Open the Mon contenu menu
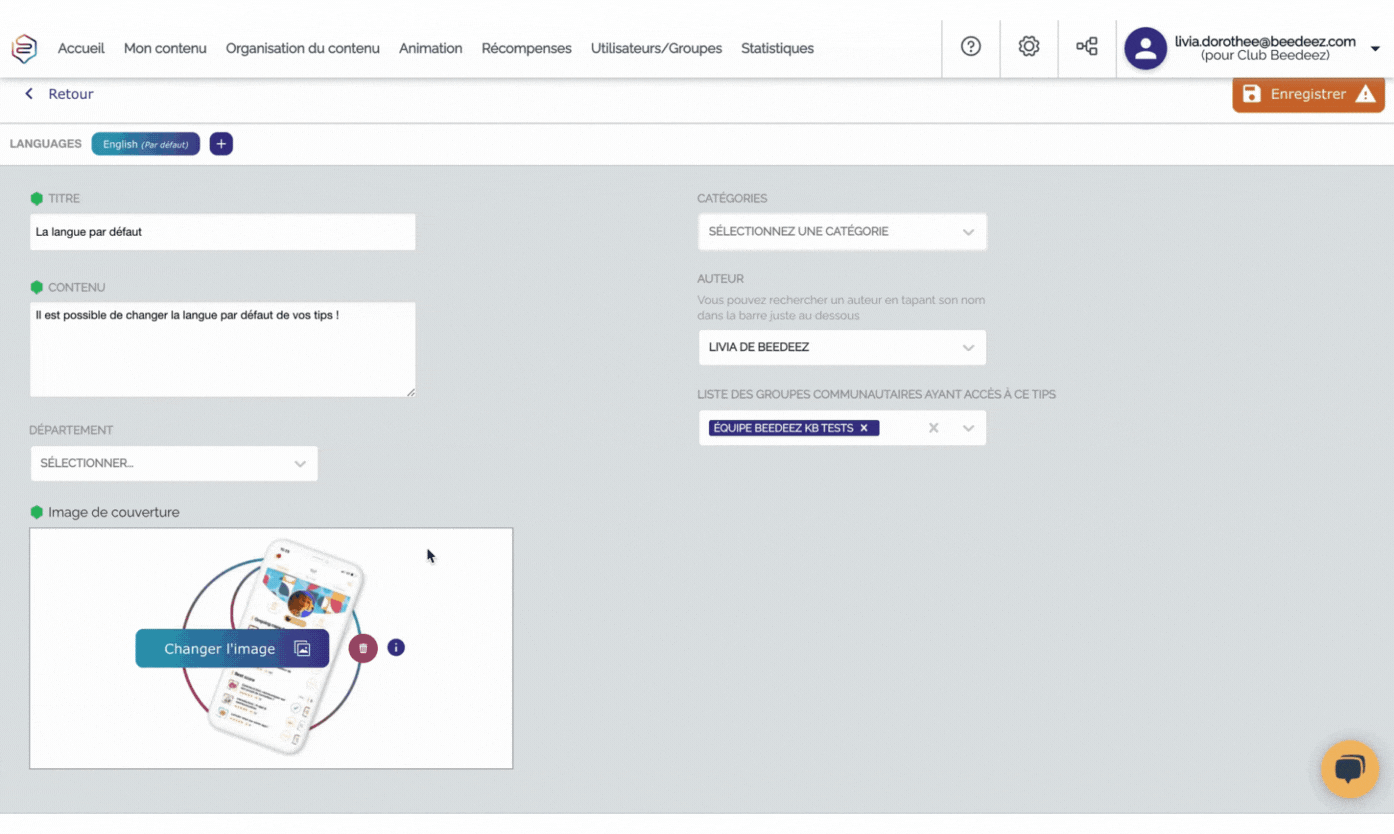Screen dimensions: 1394x834 click(165, 48)
